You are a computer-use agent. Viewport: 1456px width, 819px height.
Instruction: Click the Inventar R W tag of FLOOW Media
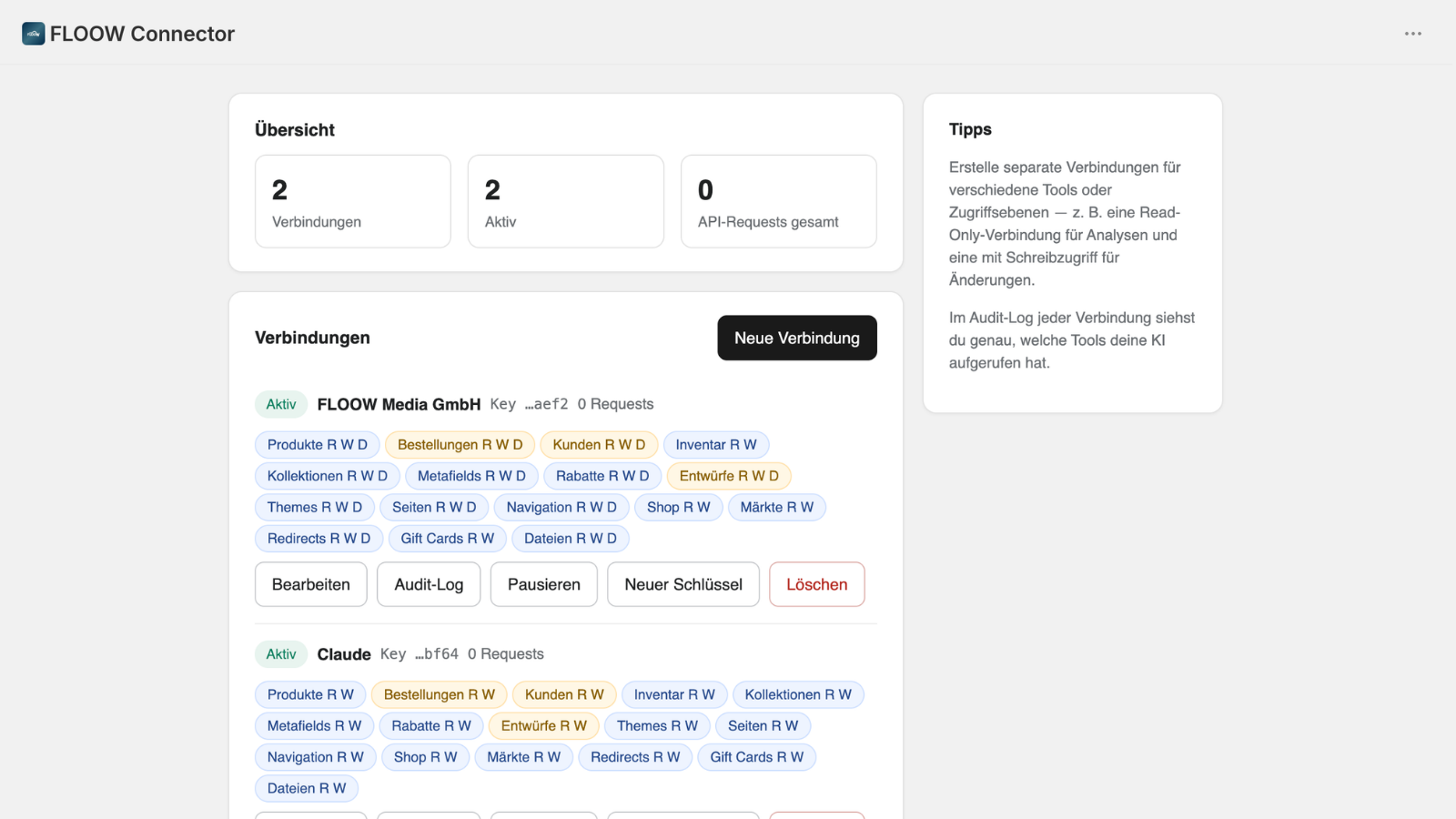[716, 445]
